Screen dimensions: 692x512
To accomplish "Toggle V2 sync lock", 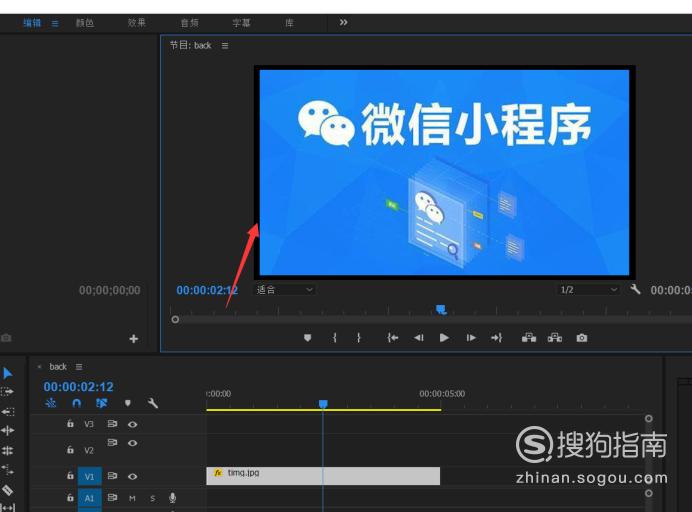I will pyautogui.click(x=113, y=442).
